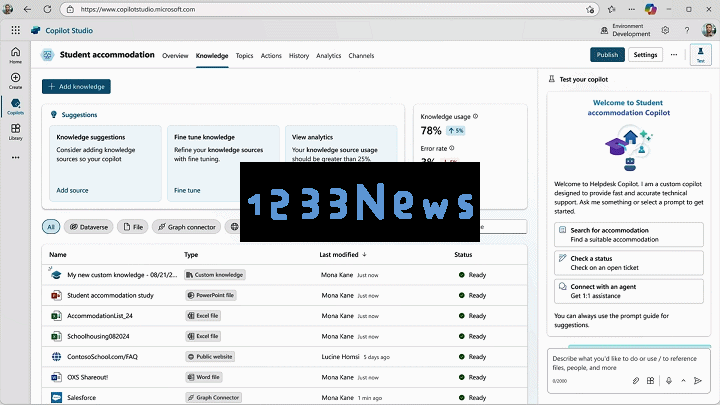Open Student accommodation study row
The width and height of the screenshot is (720, 405).
[284, 295]
